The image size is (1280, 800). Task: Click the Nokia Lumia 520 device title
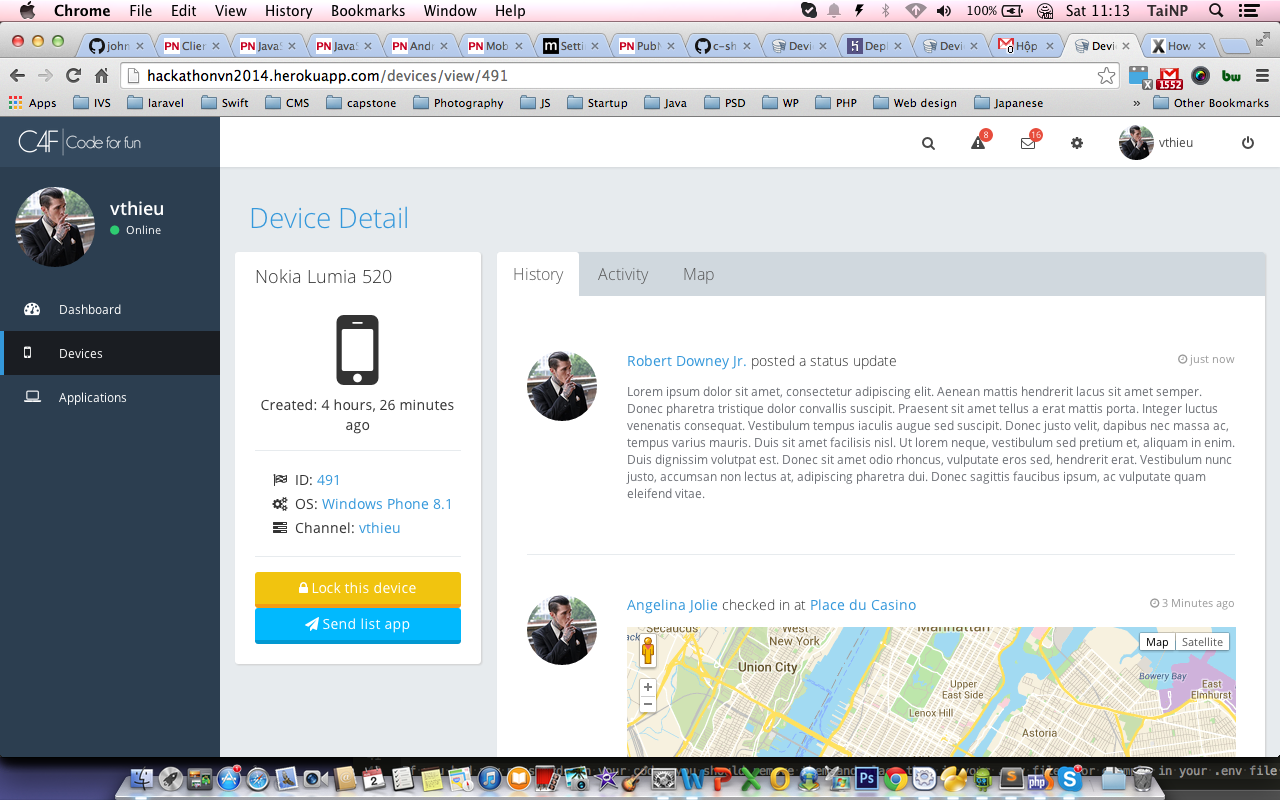coord(323,277)
